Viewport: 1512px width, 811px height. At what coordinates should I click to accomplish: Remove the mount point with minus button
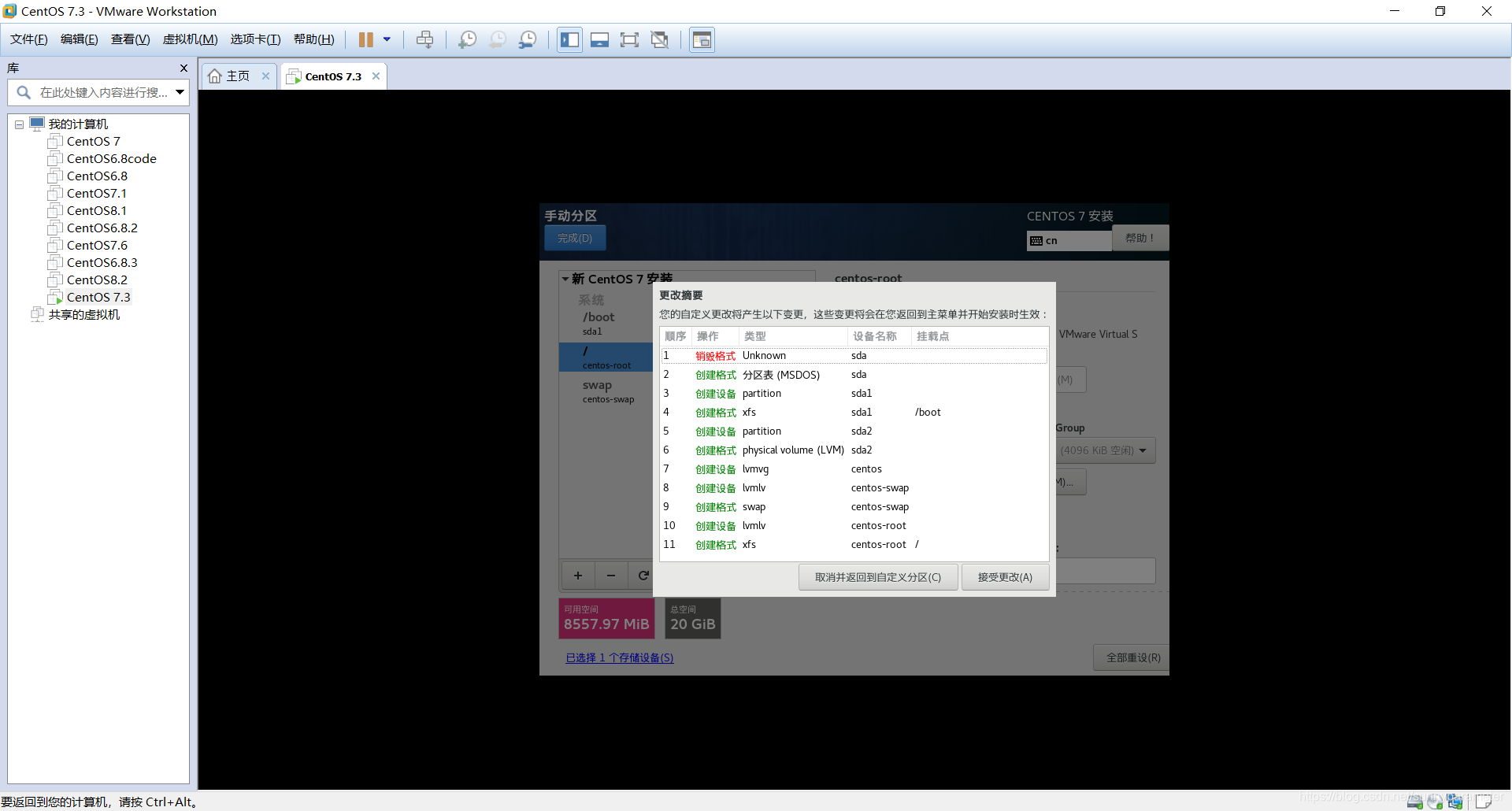pos(611,576)
